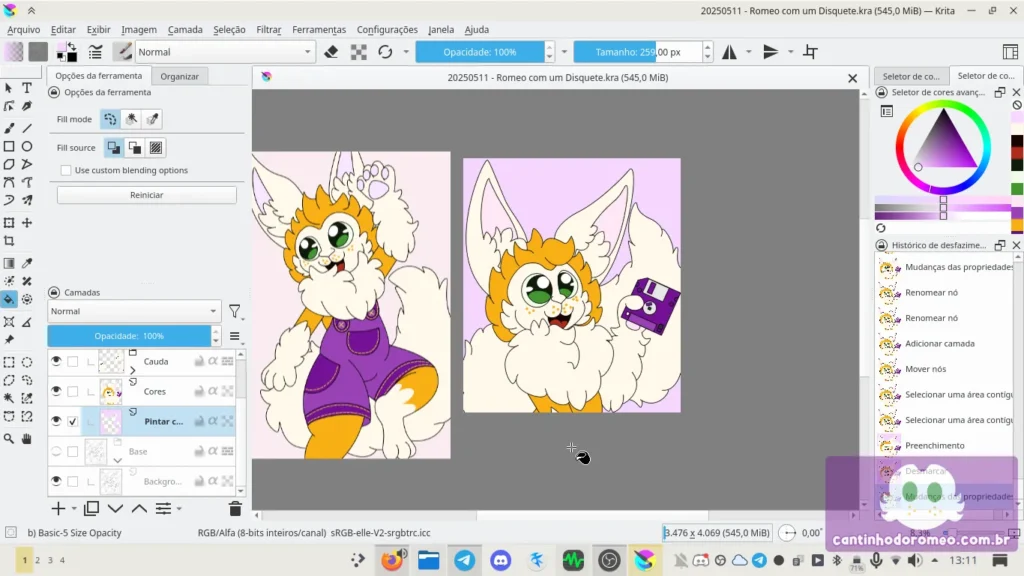Expand the add layer dropdown arrow
This screenshot has width=1024, height=576.
point(74,508)
